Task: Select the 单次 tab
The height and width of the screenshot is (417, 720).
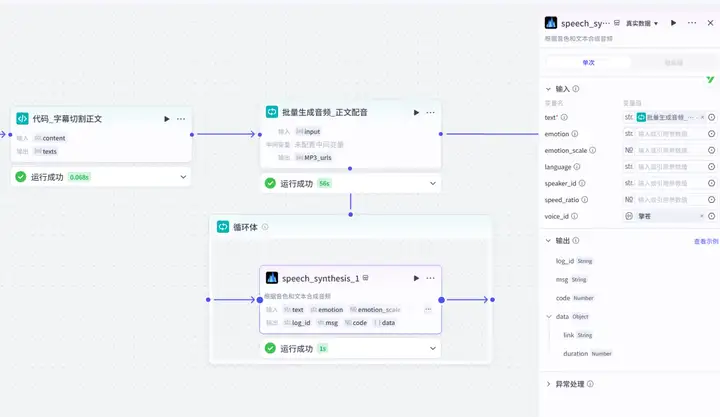Action: pos(588,62)
